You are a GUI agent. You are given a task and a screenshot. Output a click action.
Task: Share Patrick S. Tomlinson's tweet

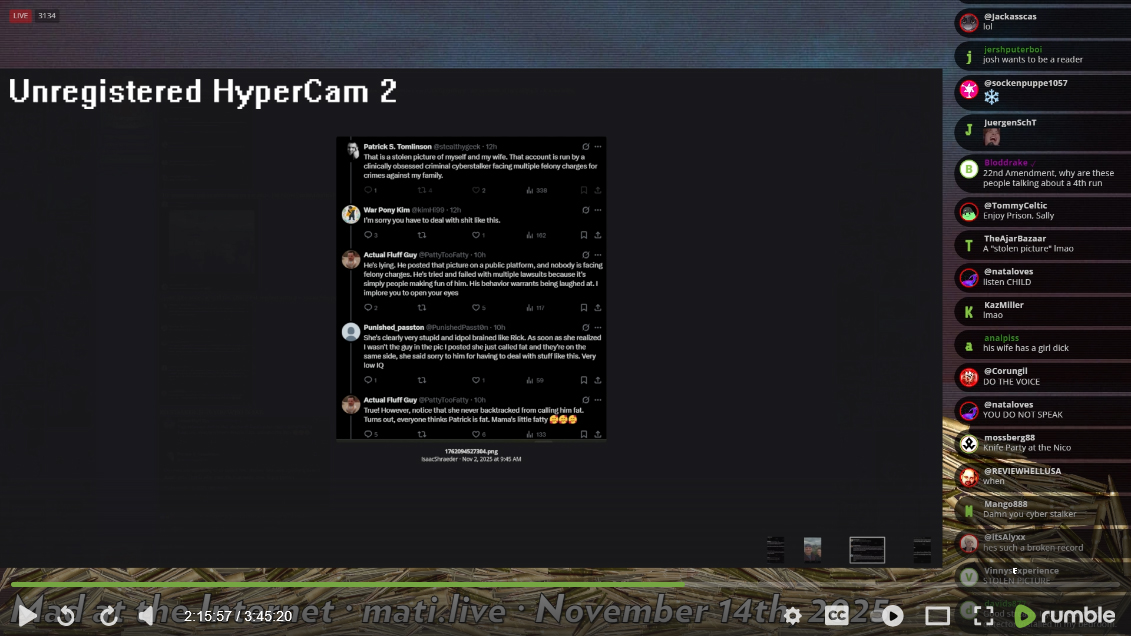click(598, 190)
